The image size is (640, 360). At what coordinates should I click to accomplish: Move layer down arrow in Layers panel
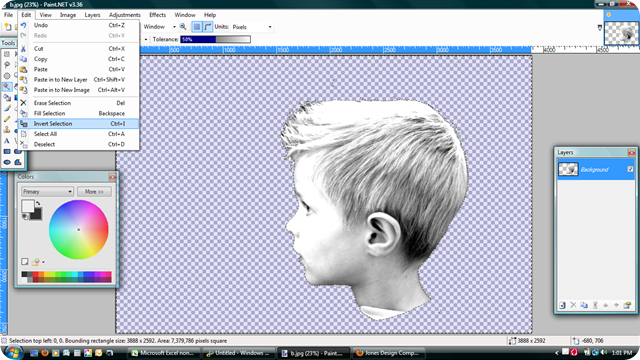[616, 305]
